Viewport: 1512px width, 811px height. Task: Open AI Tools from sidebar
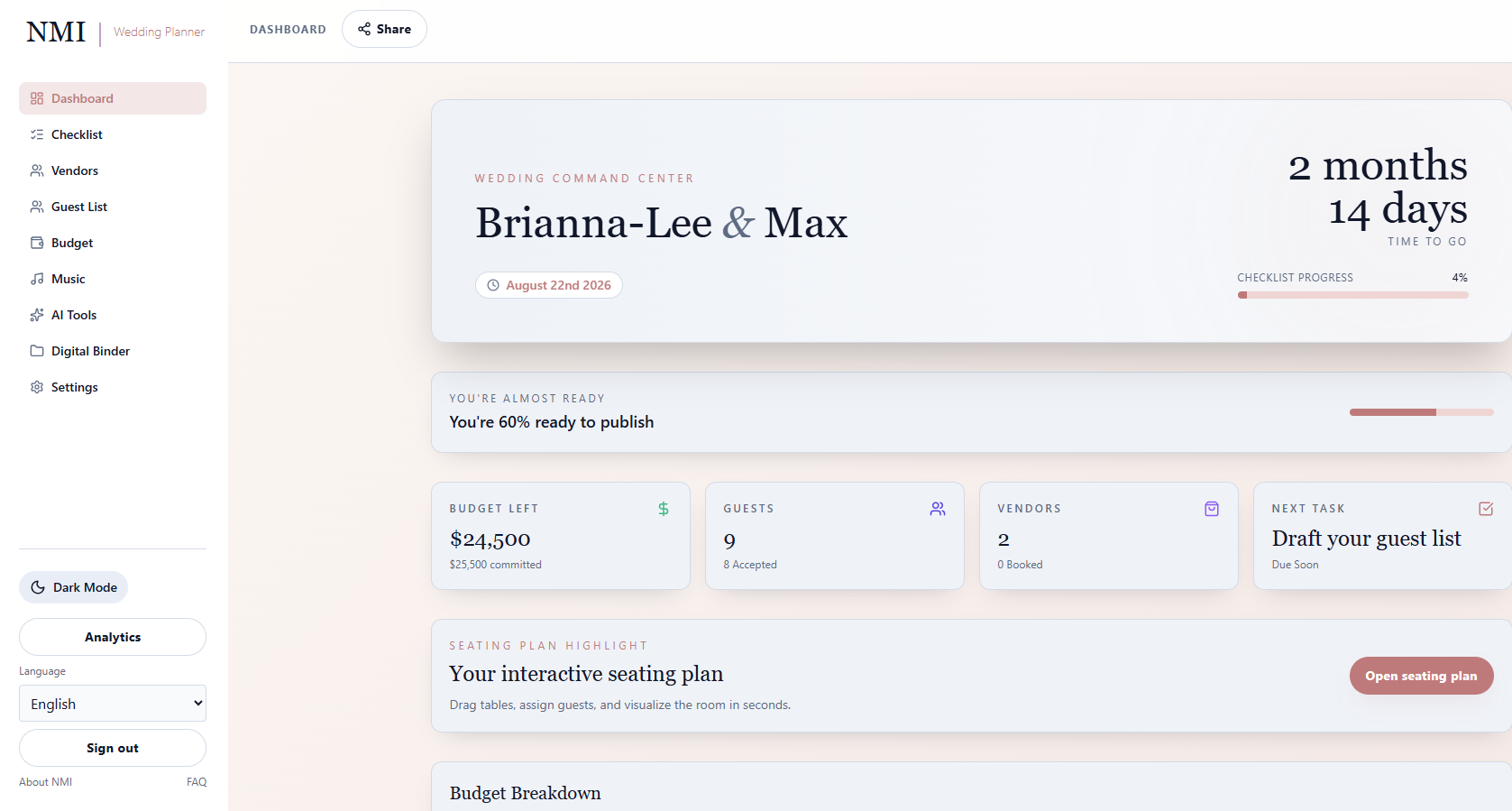[113, 315]
